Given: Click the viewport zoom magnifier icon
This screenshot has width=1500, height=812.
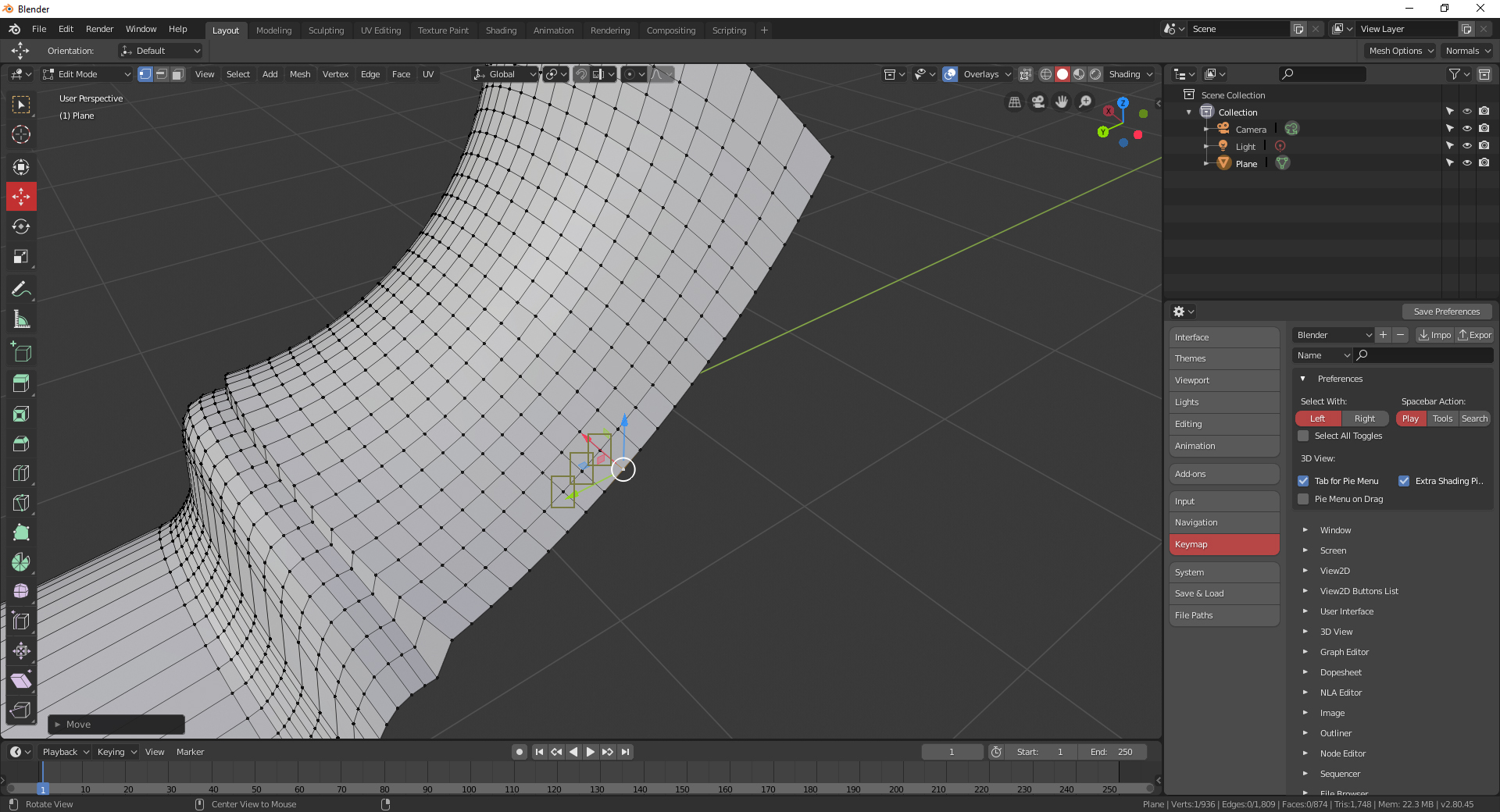Looking at the screenshot, I should [x=1085, y=101].
